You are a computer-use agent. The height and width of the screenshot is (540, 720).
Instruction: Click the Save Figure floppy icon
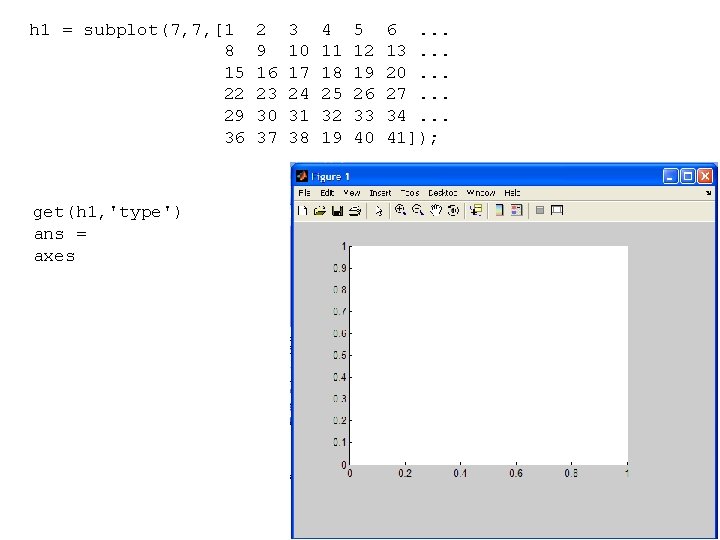pos(337,211)
